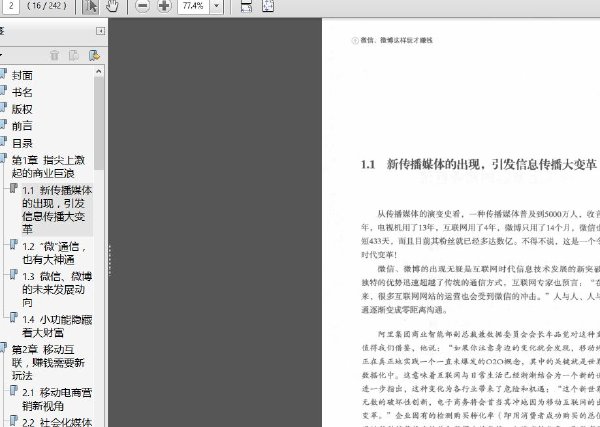Click bookmark icon beside 2.1 entry

coord(14,390)
